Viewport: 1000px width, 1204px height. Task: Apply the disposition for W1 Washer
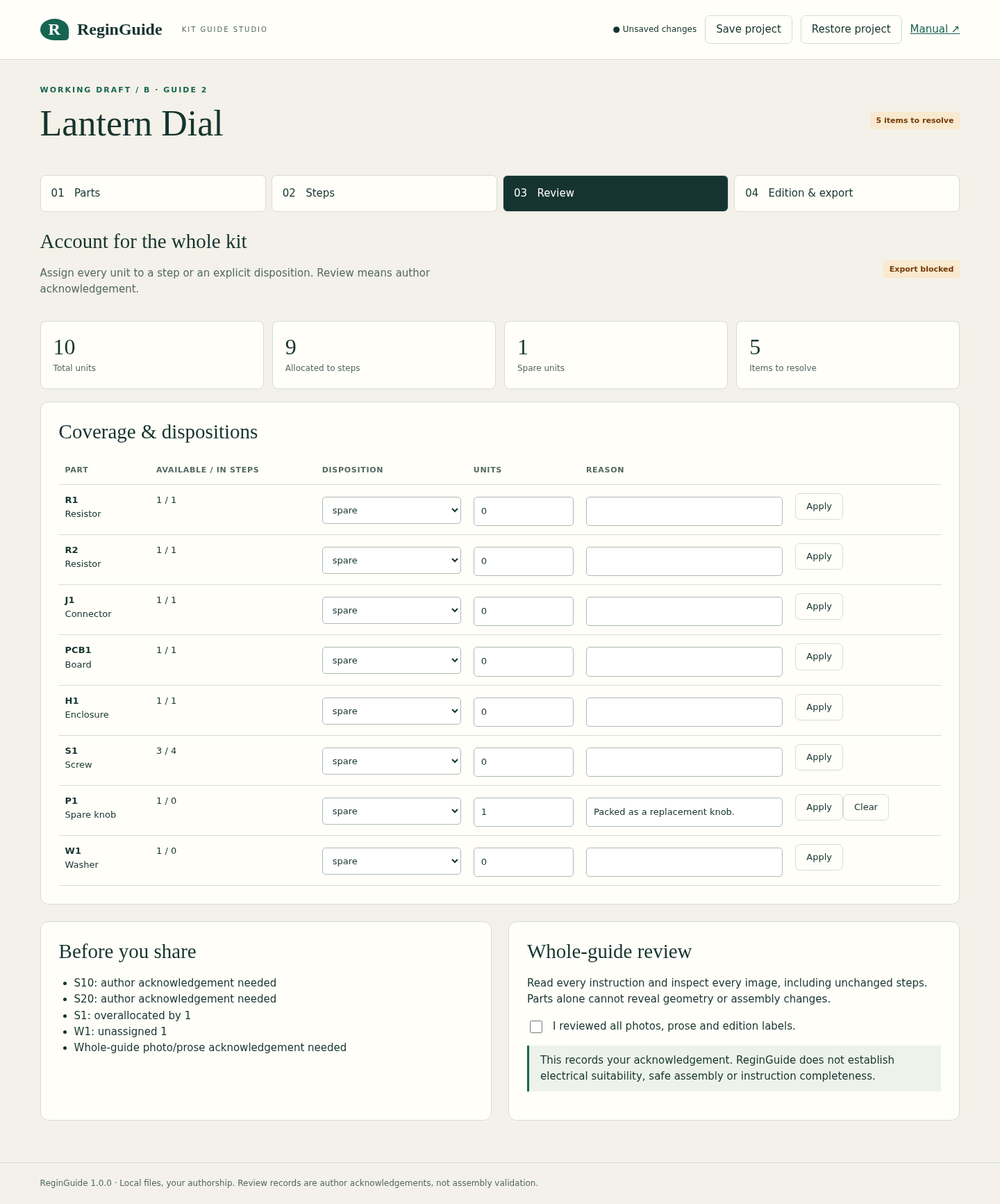click(819, 857)
